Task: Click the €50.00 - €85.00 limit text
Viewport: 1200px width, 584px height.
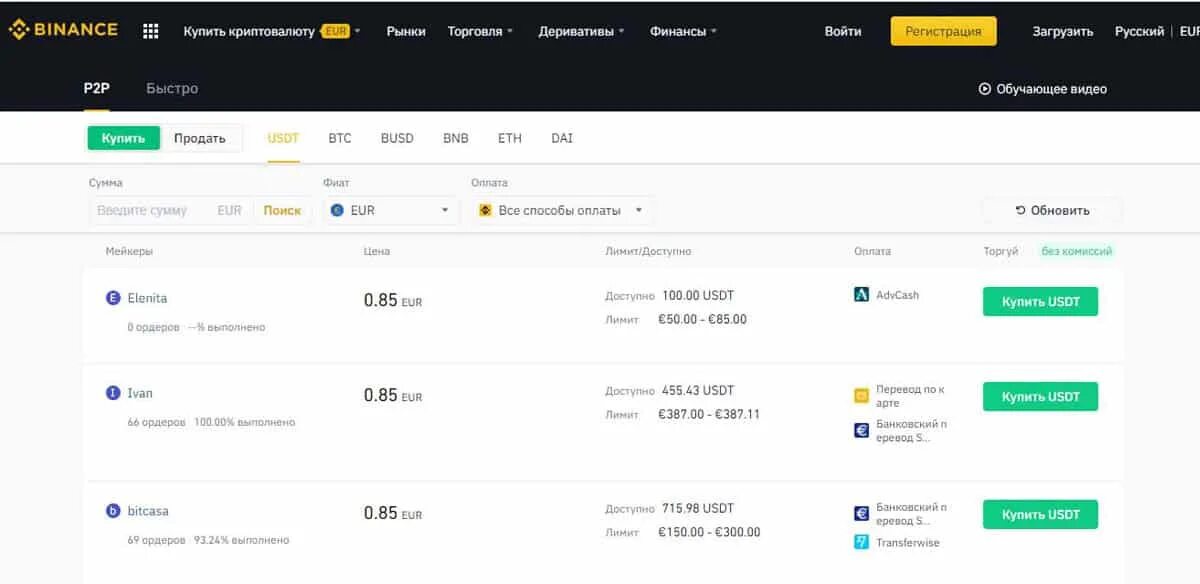Action: point(702,320)
